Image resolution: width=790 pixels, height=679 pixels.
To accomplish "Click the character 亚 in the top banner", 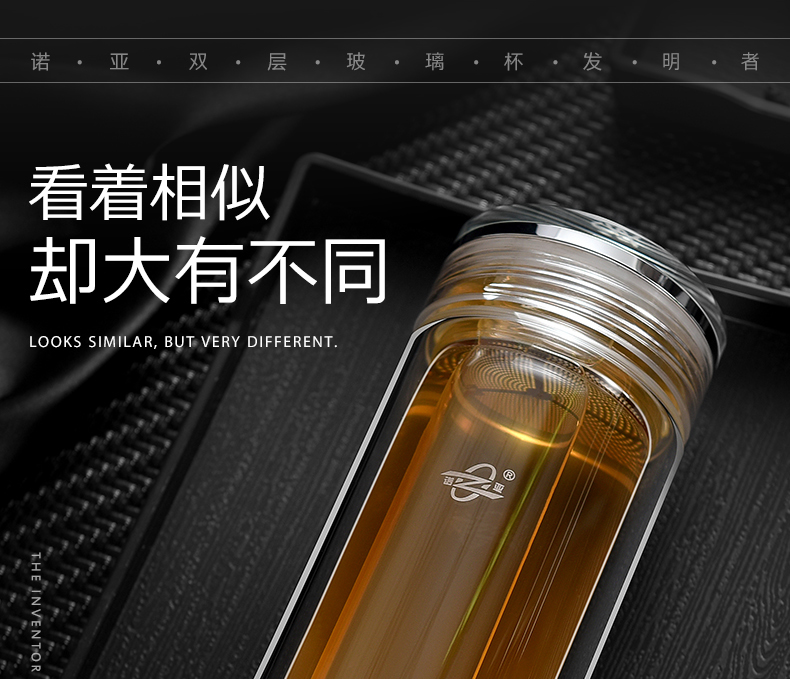I will click(x=119, y=62).
